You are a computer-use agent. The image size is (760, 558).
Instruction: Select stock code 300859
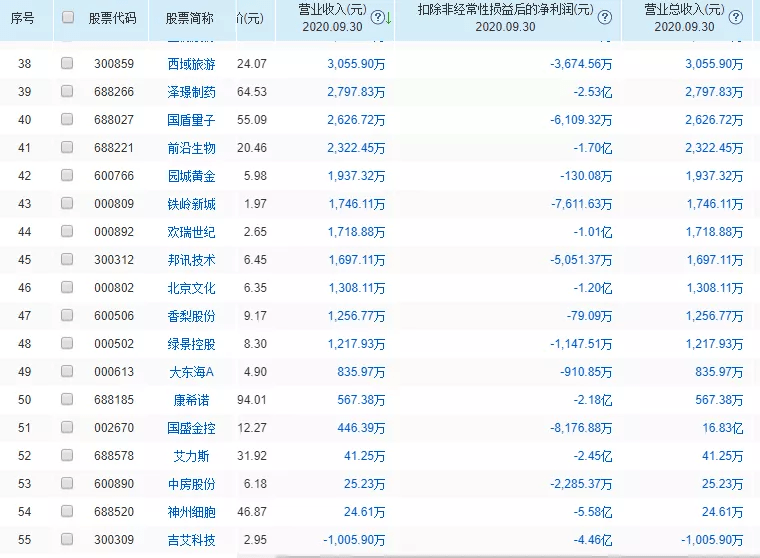(x=114, y=64)
